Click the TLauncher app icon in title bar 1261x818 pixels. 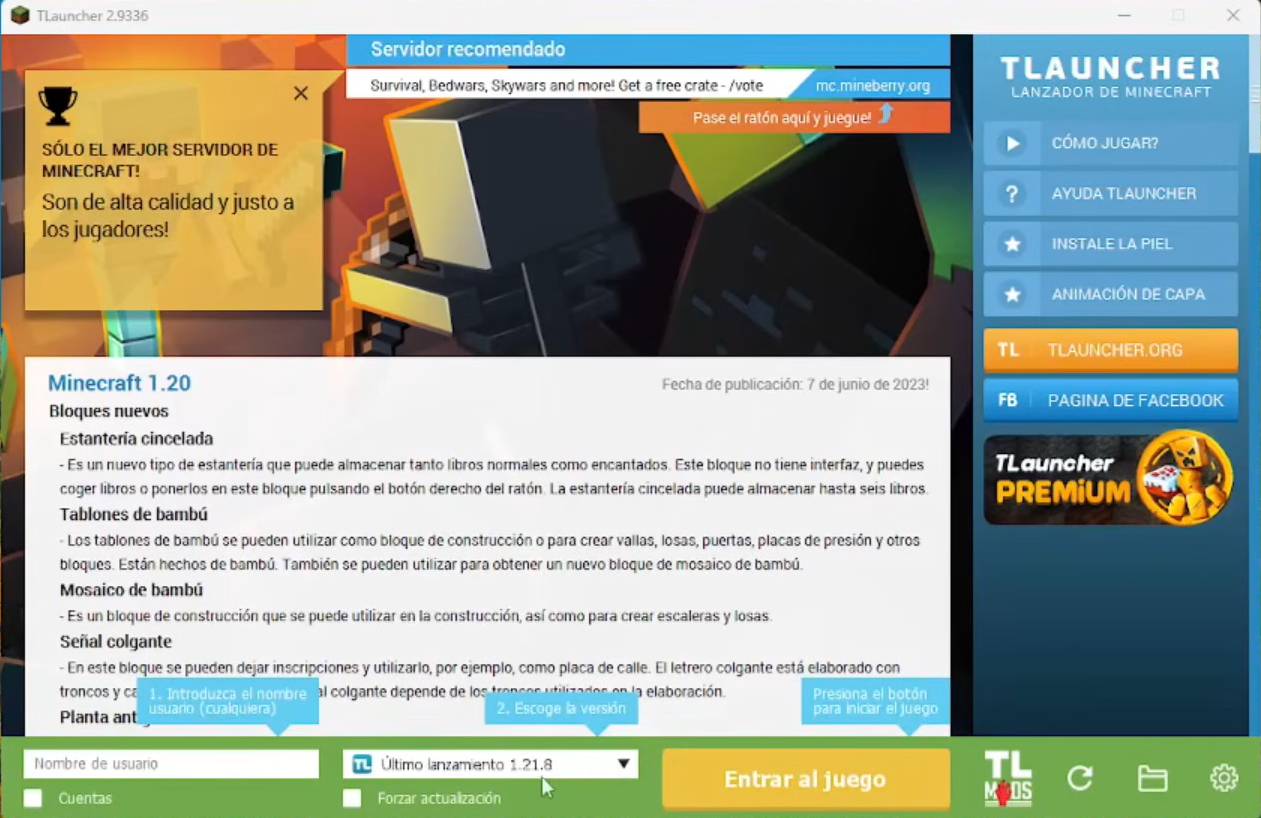[x=19, y=16]
